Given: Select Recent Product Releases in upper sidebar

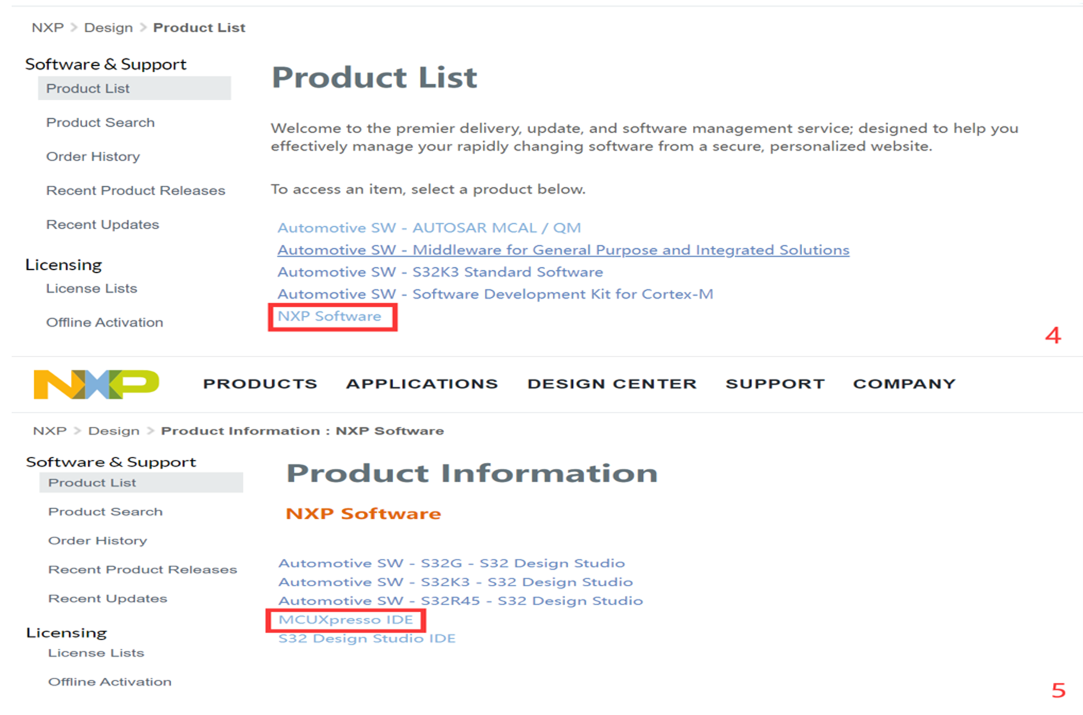Looking at the screenshot, I should click(135, 191).
